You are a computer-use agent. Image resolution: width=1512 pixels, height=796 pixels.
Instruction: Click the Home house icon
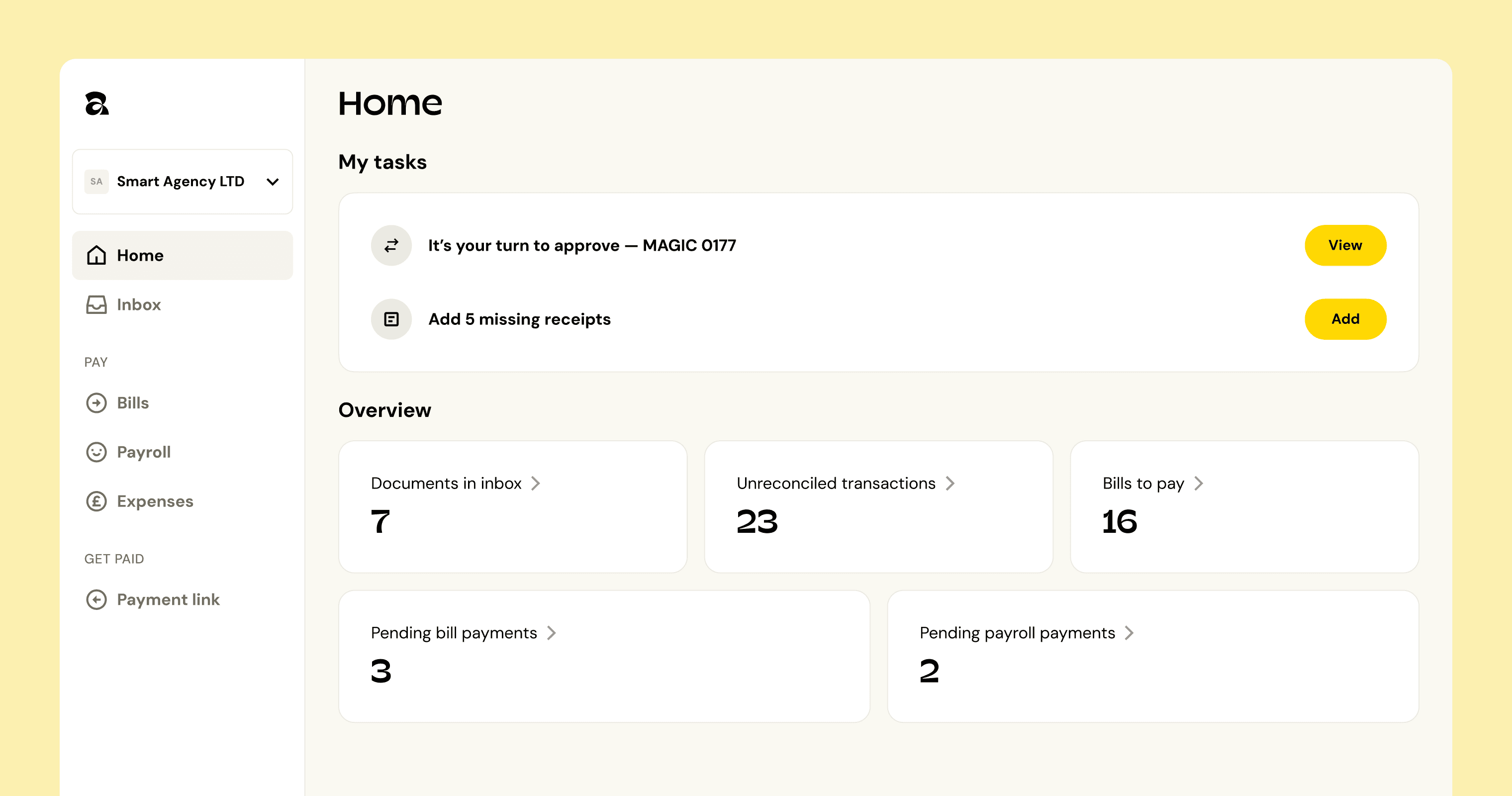(96, 255)
